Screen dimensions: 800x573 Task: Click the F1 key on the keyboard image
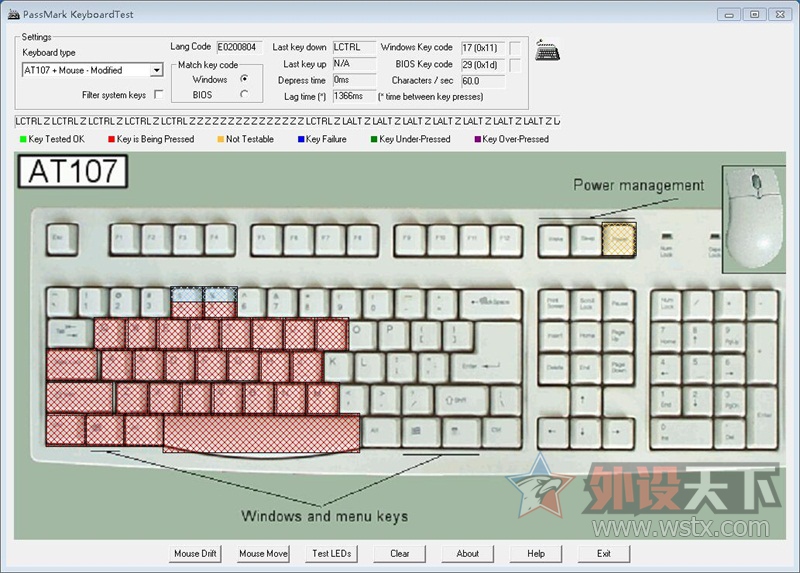125,239
